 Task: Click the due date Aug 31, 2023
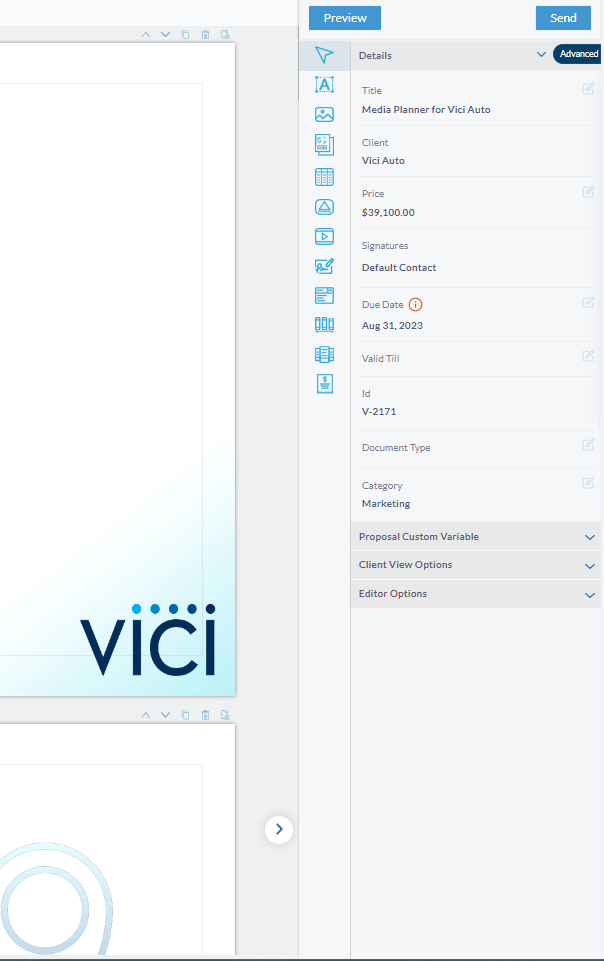[392, 325]
